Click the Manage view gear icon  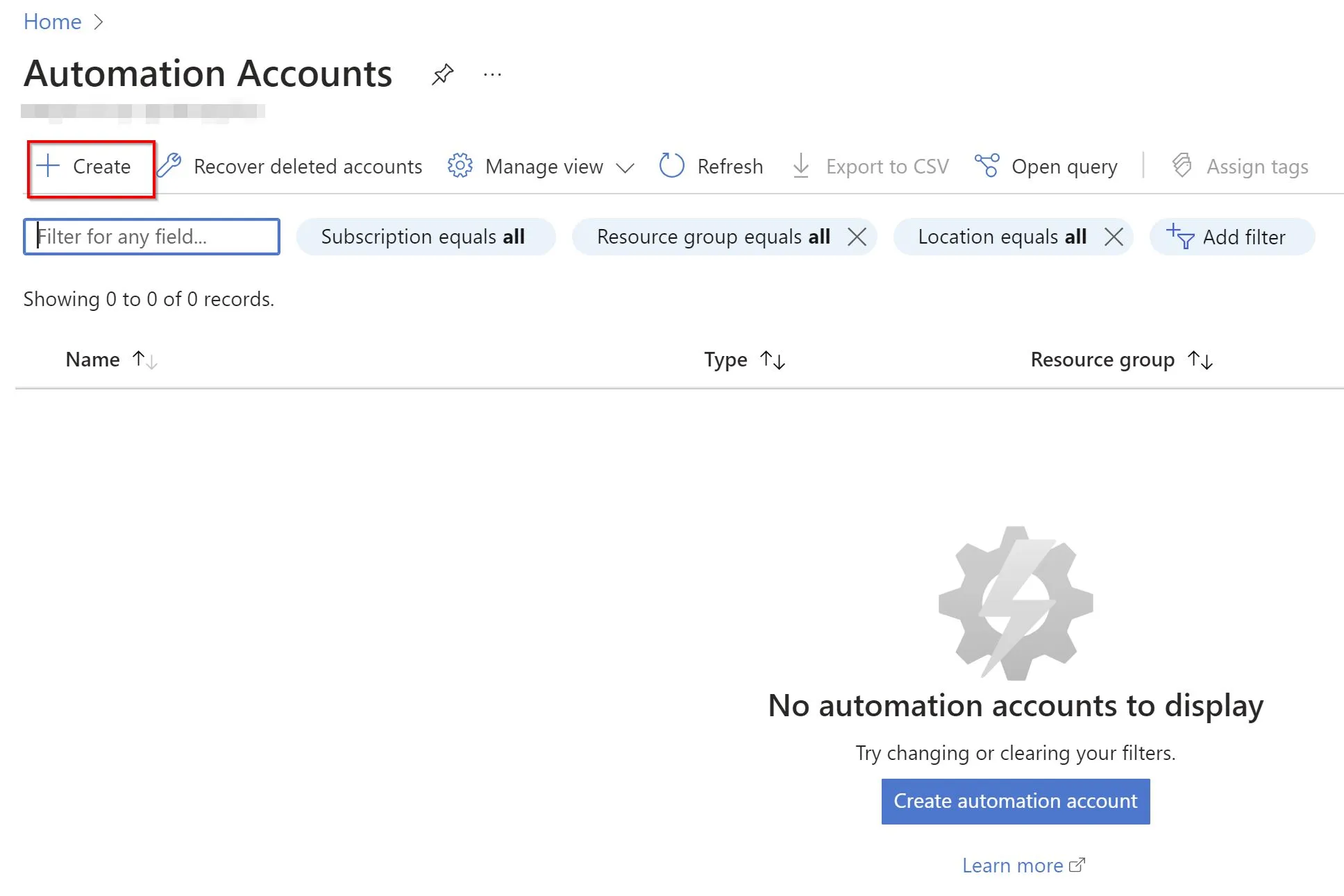click(460, 166)
